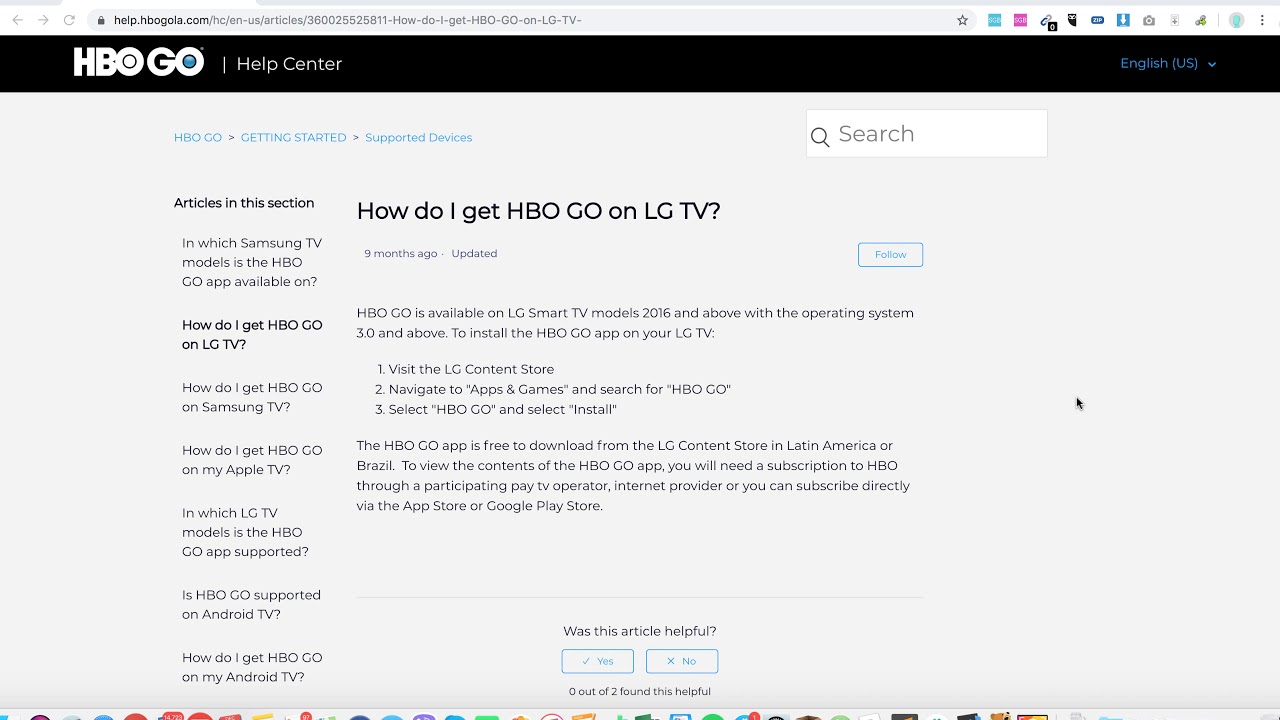1280x720 pixels.
Task: Open HBO GO on Samsung TV article
Action: click(x=252, y=397)
